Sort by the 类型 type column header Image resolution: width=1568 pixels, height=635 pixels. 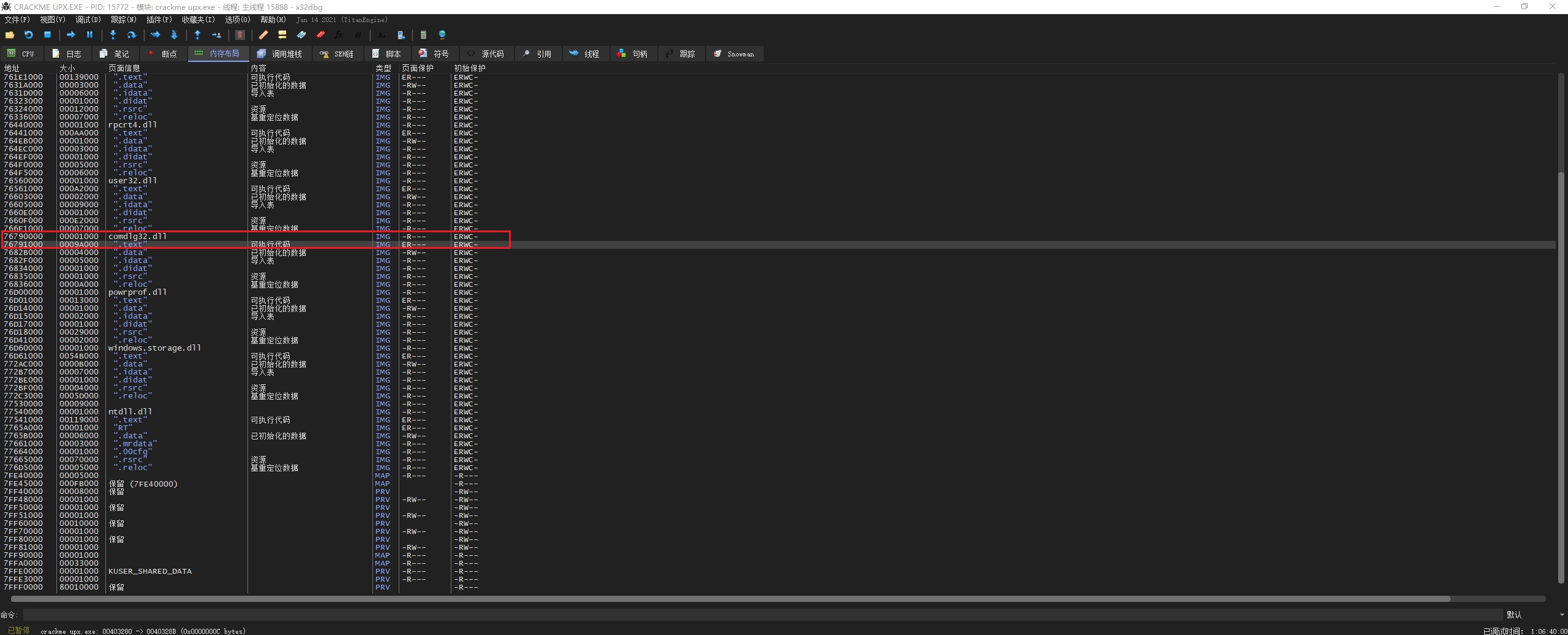(x=386, y=68)
